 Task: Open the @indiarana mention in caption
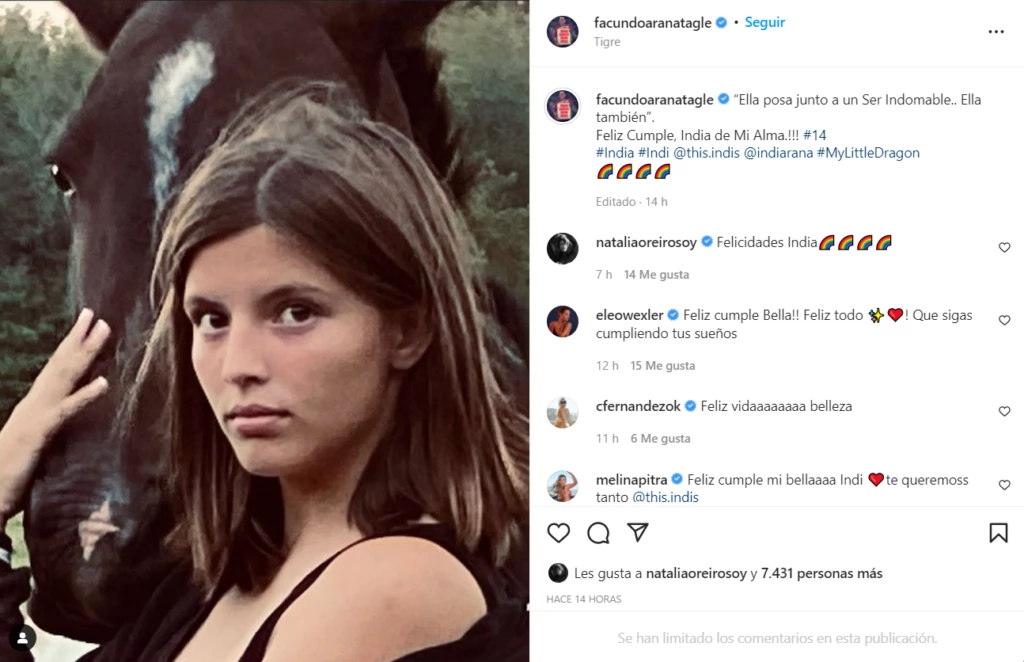click(778, 153)
